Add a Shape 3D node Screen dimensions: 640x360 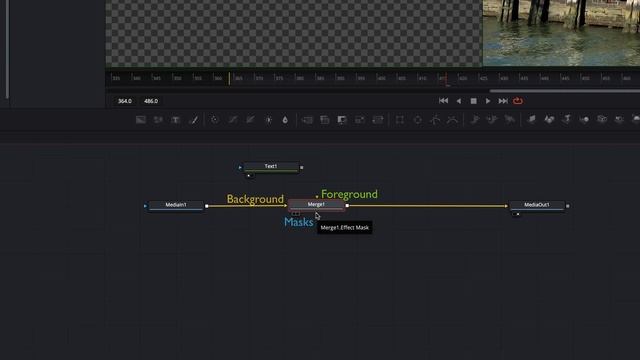[x=549, y=119]
